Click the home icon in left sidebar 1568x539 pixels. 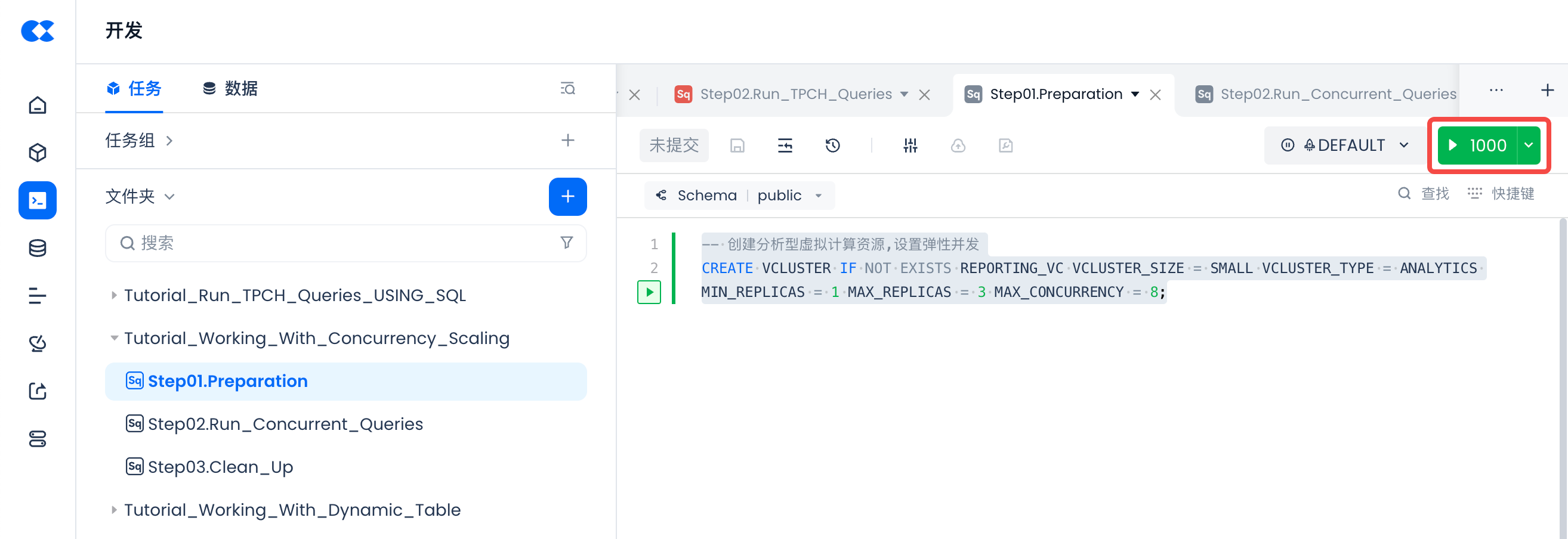(x=38, y=106)
